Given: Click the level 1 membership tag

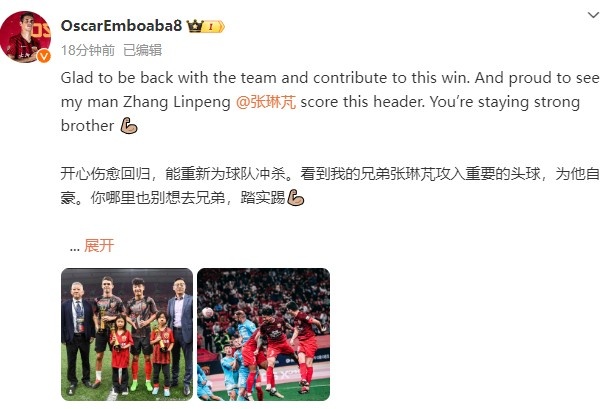Looking at the screenshot, I should [214, 26].
